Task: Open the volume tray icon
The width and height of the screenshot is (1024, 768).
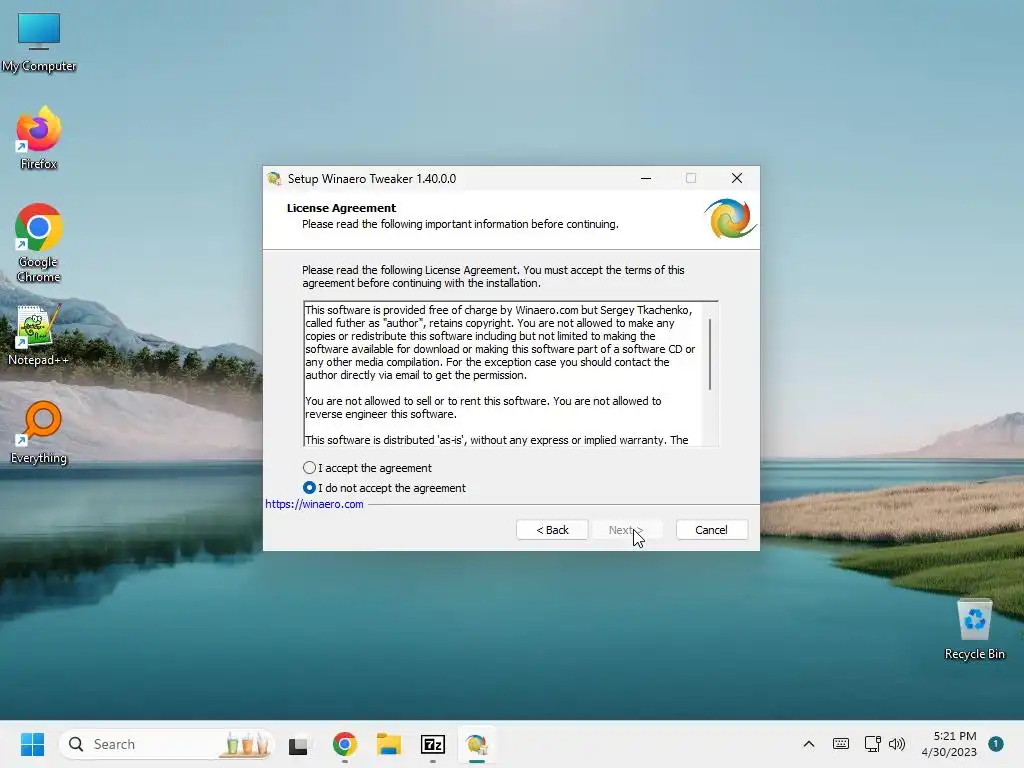Action: pos(897,744)
